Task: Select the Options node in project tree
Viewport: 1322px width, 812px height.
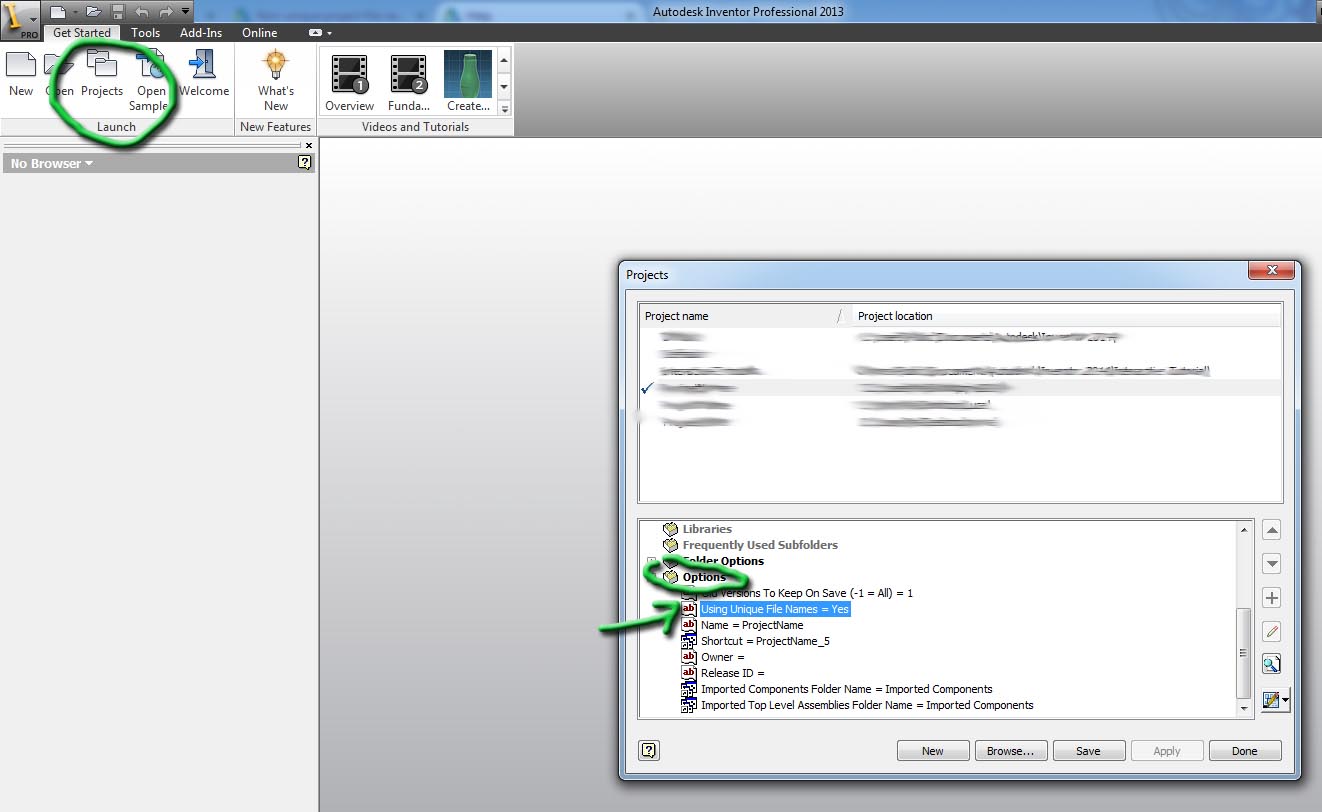Action: tap(704, 577)
